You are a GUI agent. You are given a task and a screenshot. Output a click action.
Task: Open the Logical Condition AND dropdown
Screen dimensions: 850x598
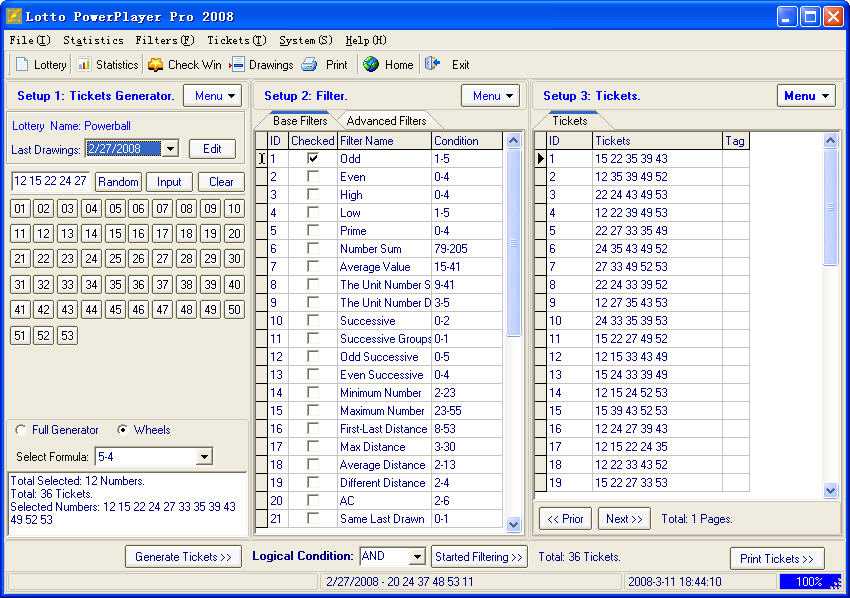(417, 556)
